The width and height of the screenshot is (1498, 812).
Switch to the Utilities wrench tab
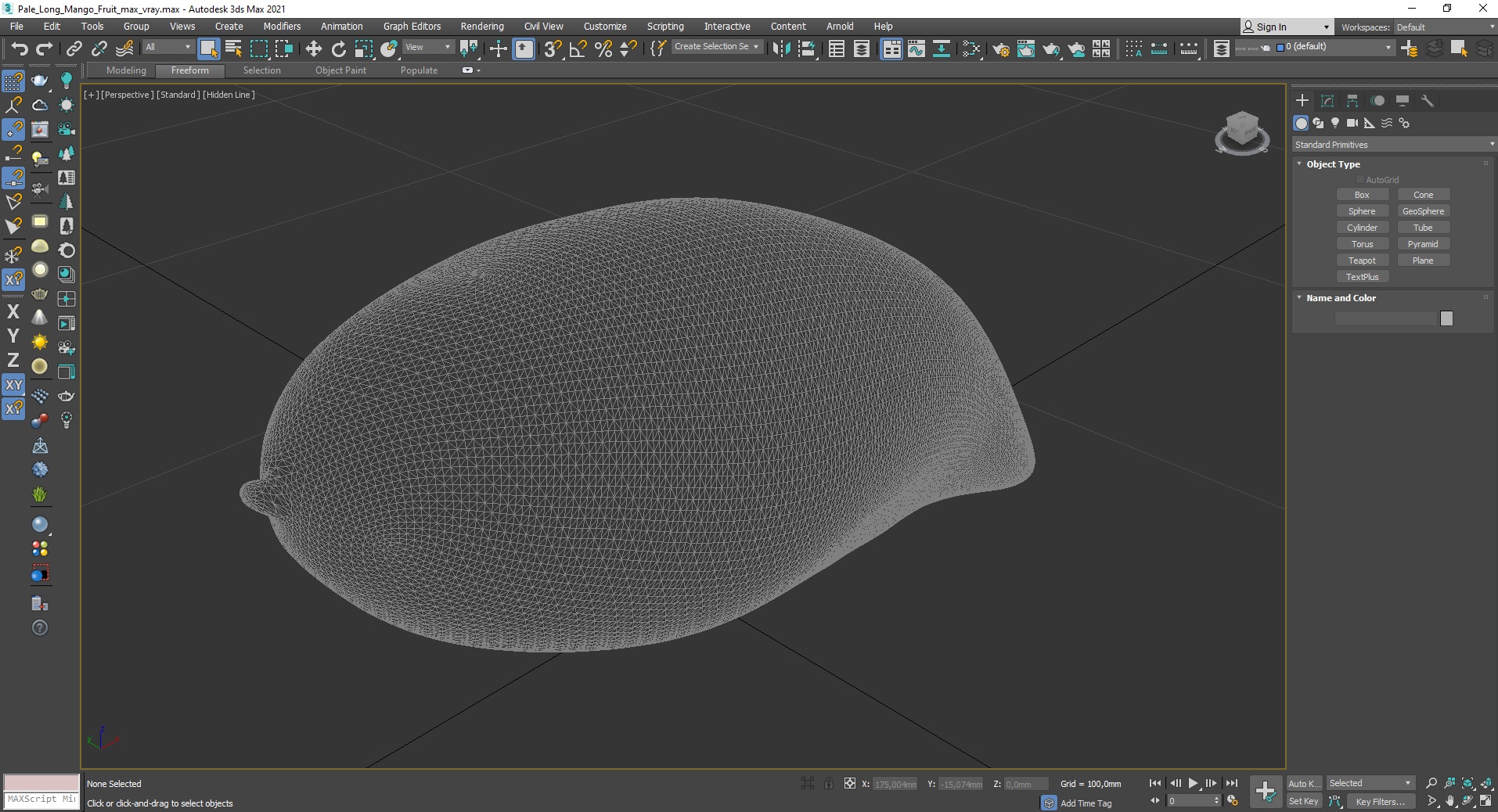pyautogui.click(x=1428, y=100)
